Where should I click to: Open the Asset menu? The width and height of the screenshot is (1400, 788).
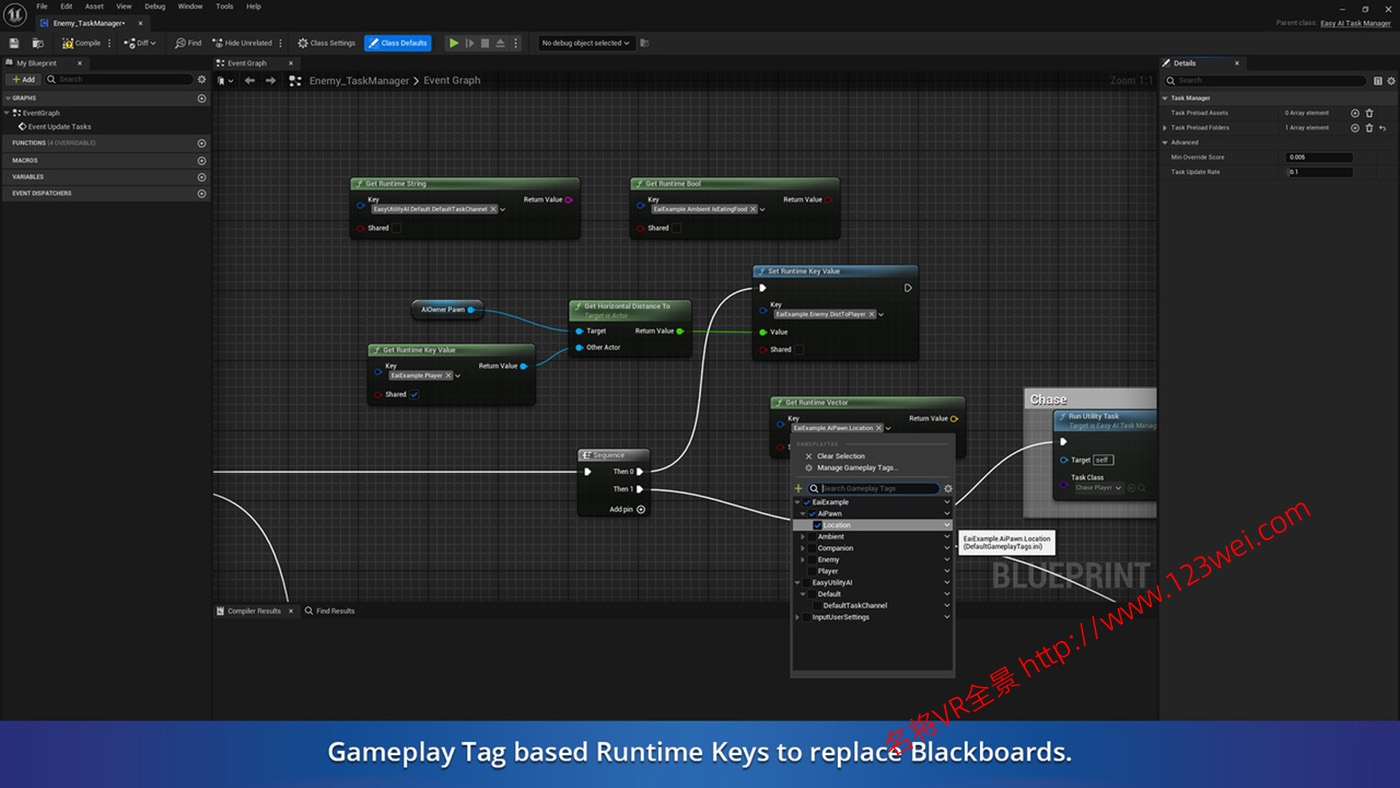click(x=94, y=6)
